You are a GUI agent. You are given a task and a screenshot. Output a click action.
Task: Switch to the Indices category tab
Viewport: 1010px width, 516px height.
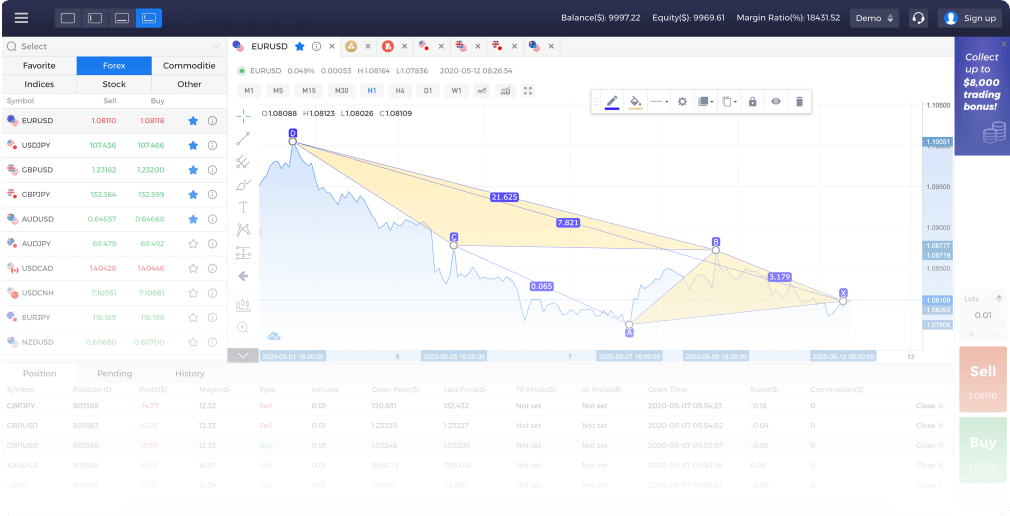[39, 84]
